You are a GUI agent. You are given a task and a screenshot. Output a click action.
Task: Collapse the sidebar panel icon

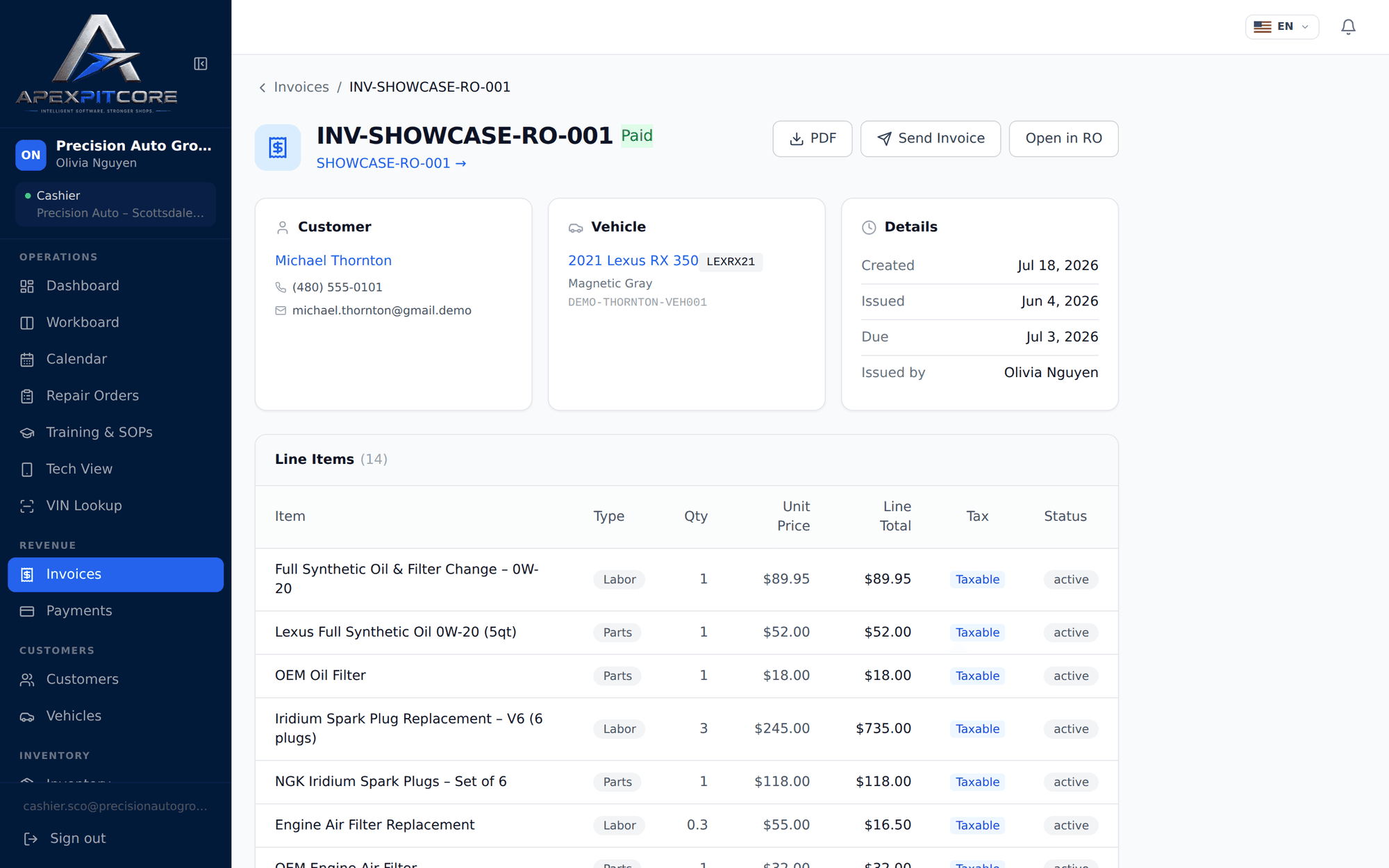point(201,64)
